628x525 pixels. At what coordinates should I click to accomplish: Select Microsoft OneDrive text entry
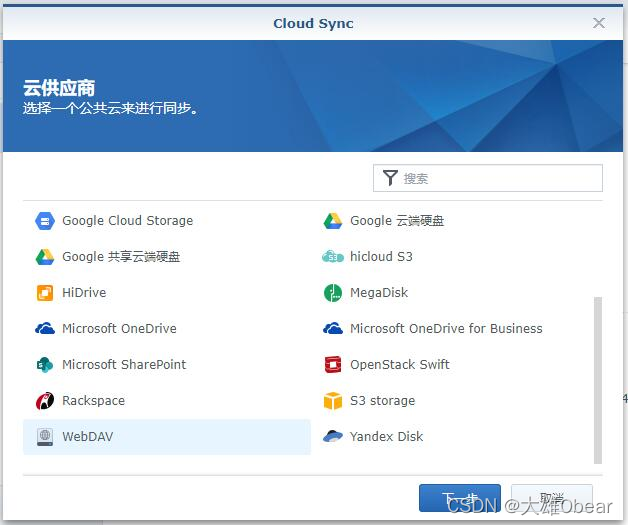tap(119, 329)
